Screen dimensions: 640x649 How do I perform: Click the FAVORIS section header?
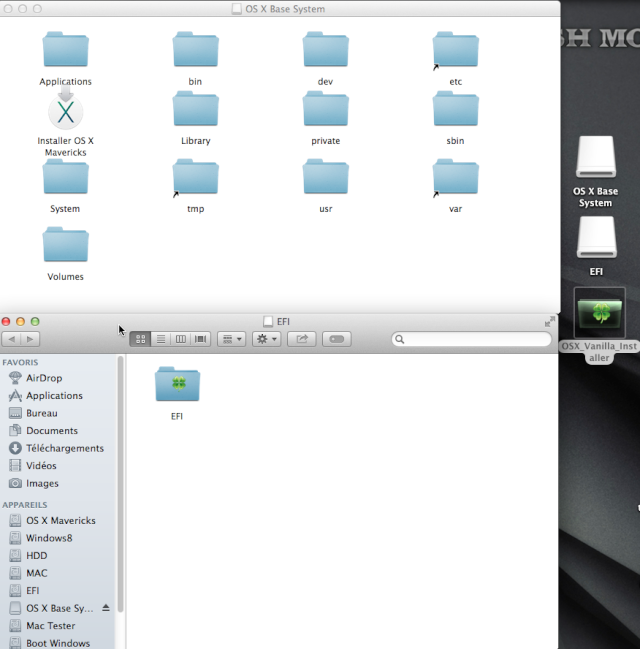point(20,363)
